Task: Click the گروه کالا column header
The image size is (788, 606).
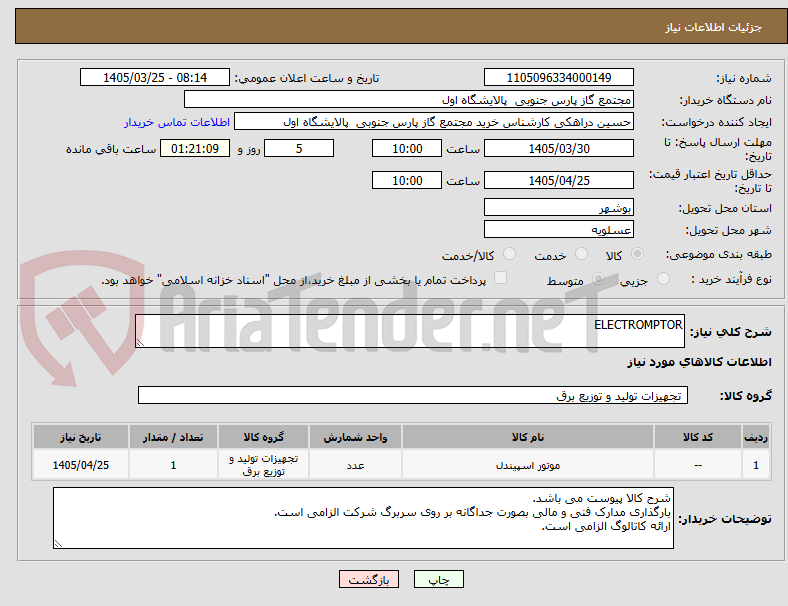Action: click(263, 437)
